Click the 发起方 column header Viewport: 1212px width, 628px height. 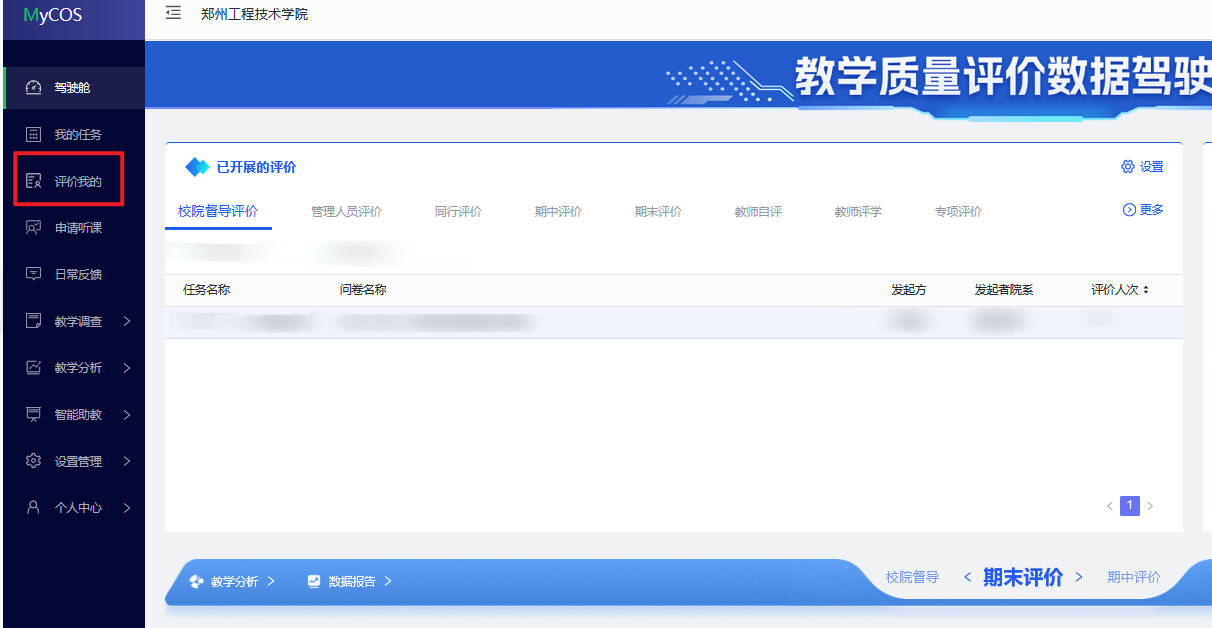tap(909, 290)
